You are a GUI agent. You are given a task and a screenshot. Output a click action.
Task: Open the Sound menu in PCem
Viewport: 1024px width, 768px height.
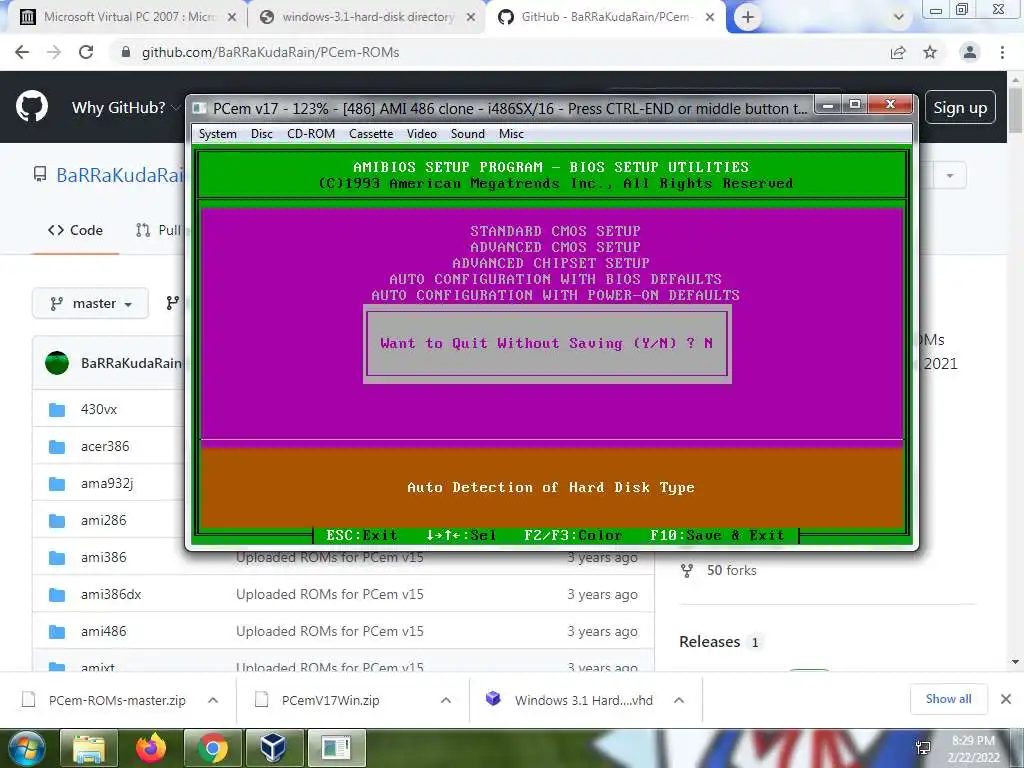[468, 134]
